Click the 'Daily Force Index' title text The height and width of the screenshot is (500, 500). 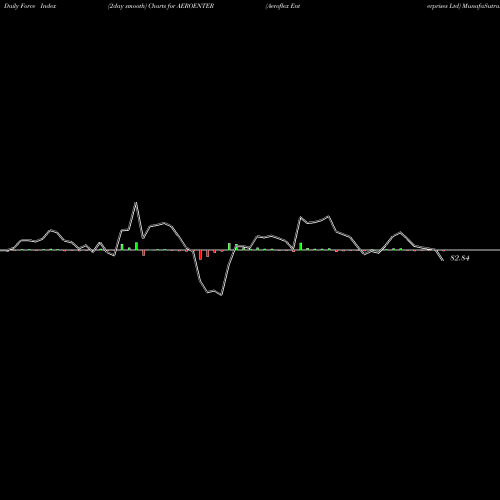(x=30, y=6)
